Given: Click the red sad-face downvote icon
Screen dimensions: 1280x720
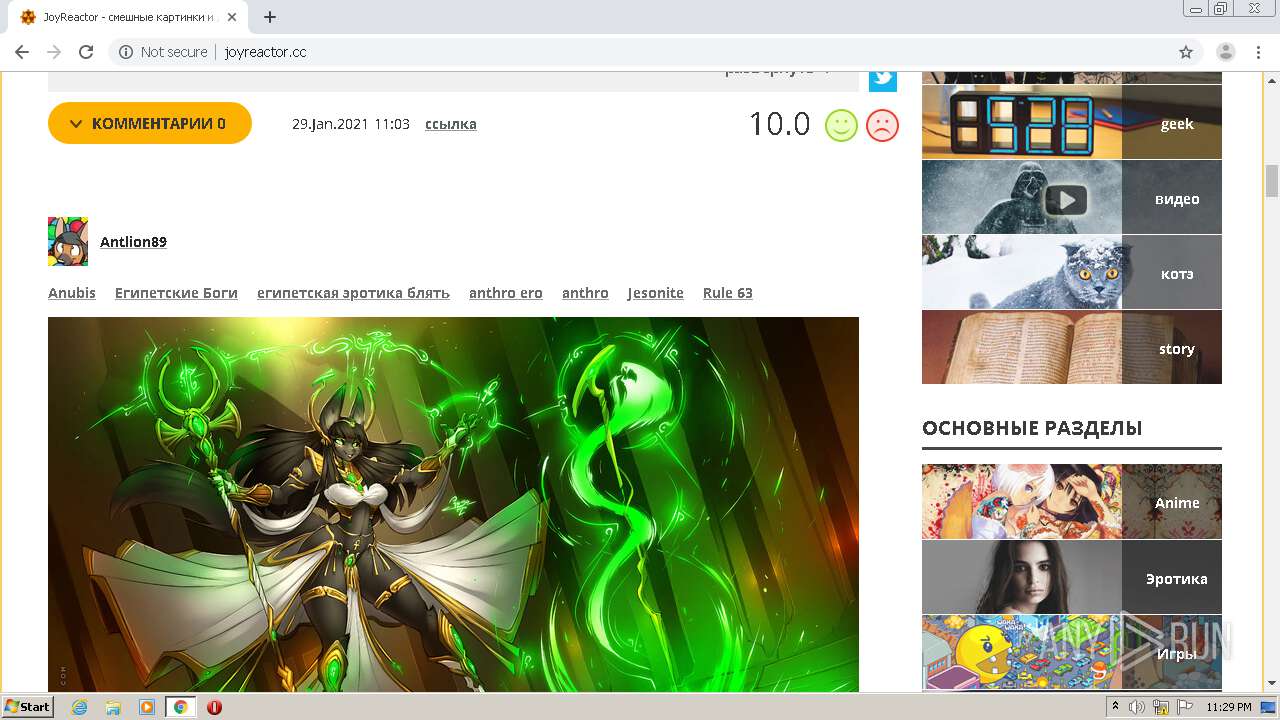Looking at the screenshot, I should (882, 125).
